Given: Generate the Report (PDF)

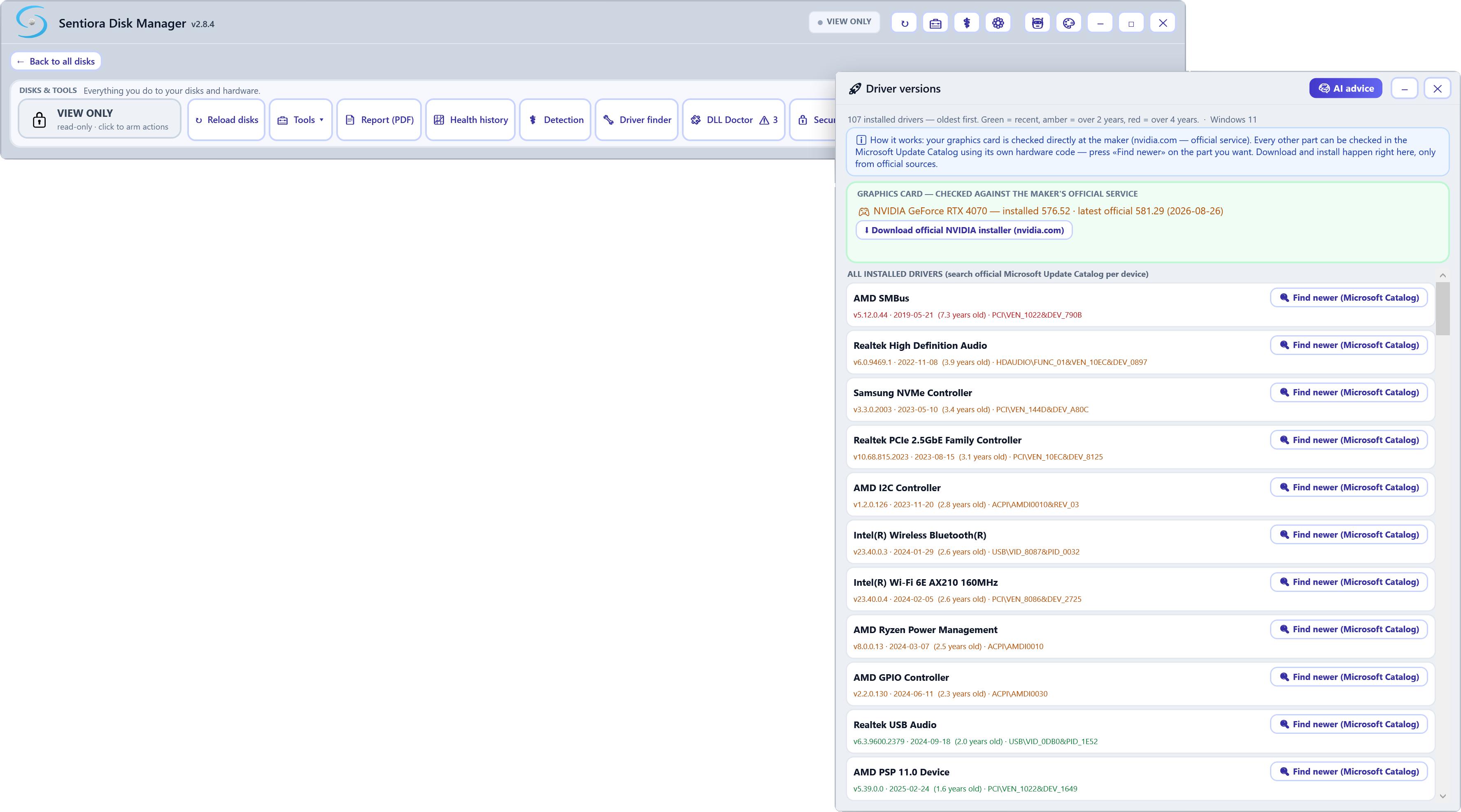Looking at the screenshot, I should [x=379, y=120].
